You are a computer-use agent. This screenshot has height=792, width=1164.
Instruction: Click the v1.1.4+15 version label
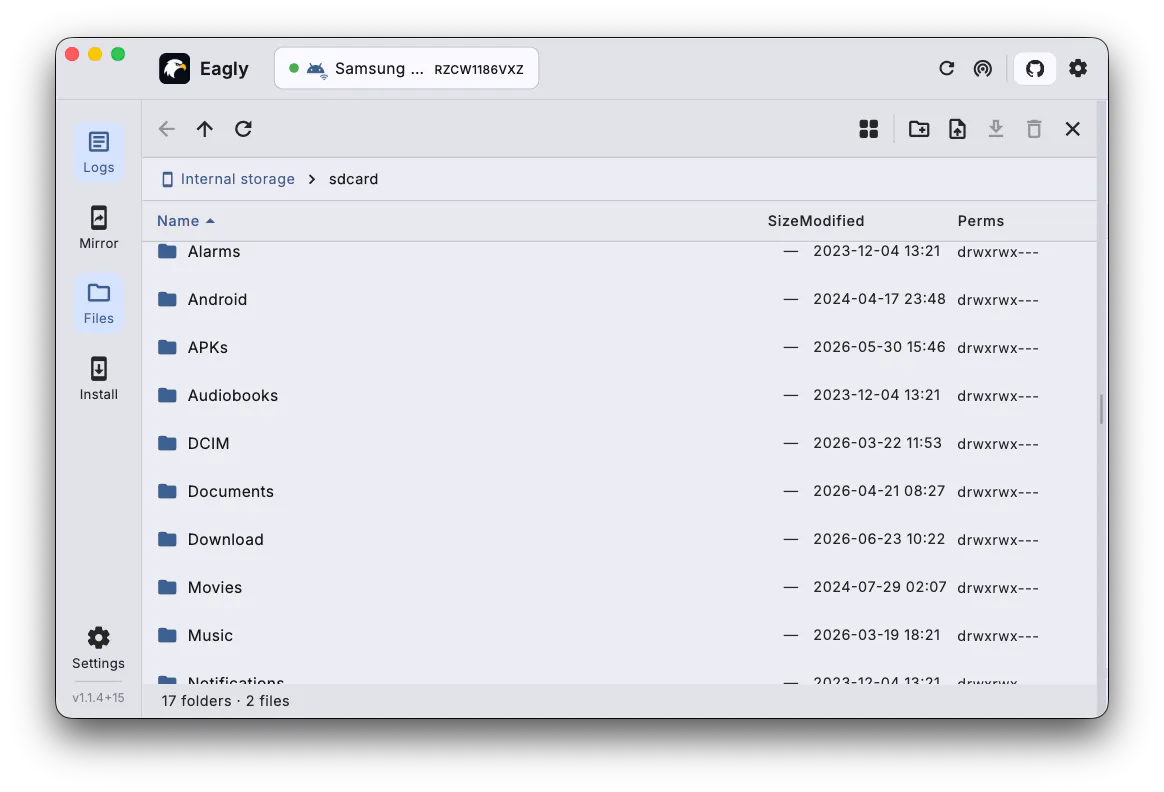(x=98, y=698)
